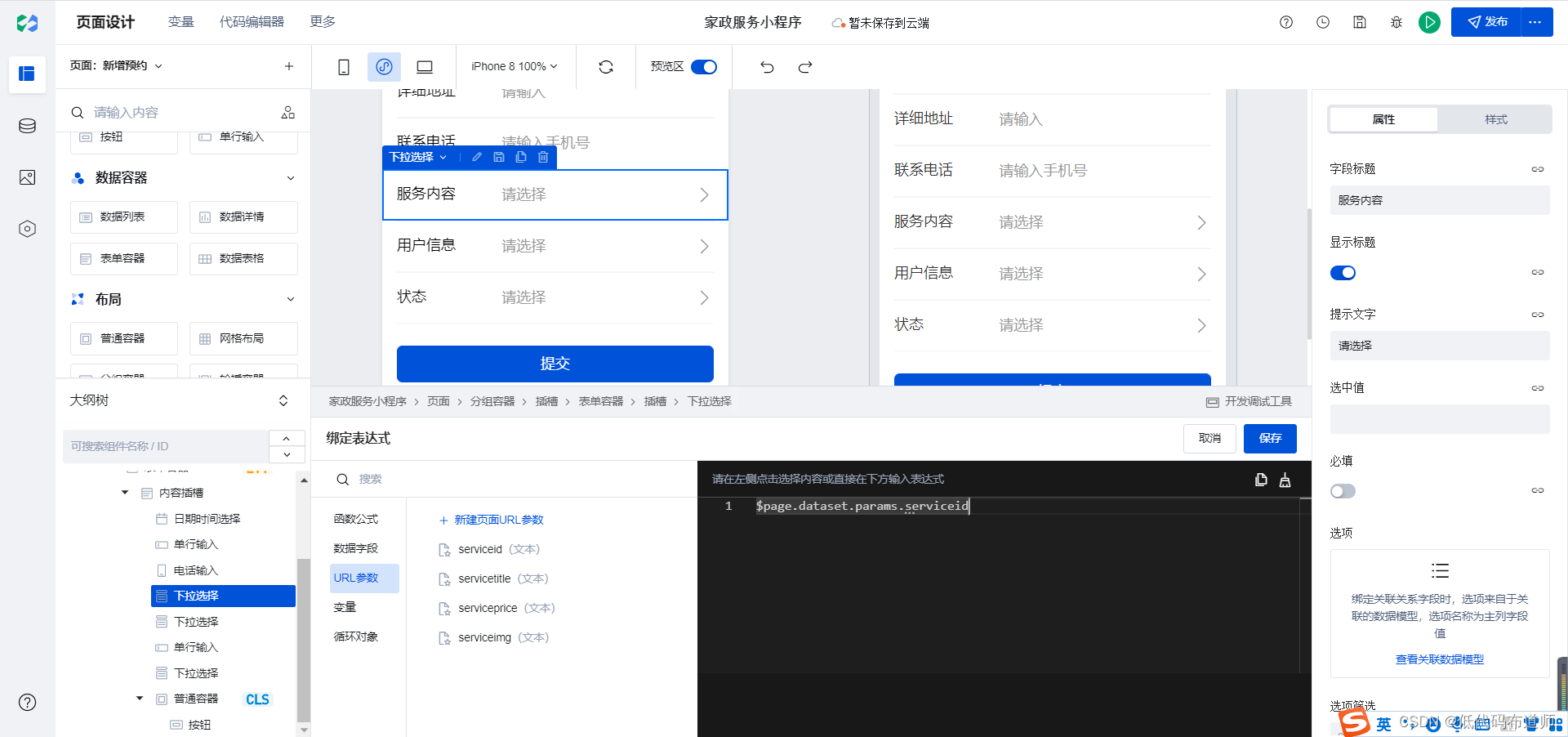Image resolution: width=1568 pixels, height=737 pixels.
Task: Select the serviceid URL parameter
Action: pos(489,549)
